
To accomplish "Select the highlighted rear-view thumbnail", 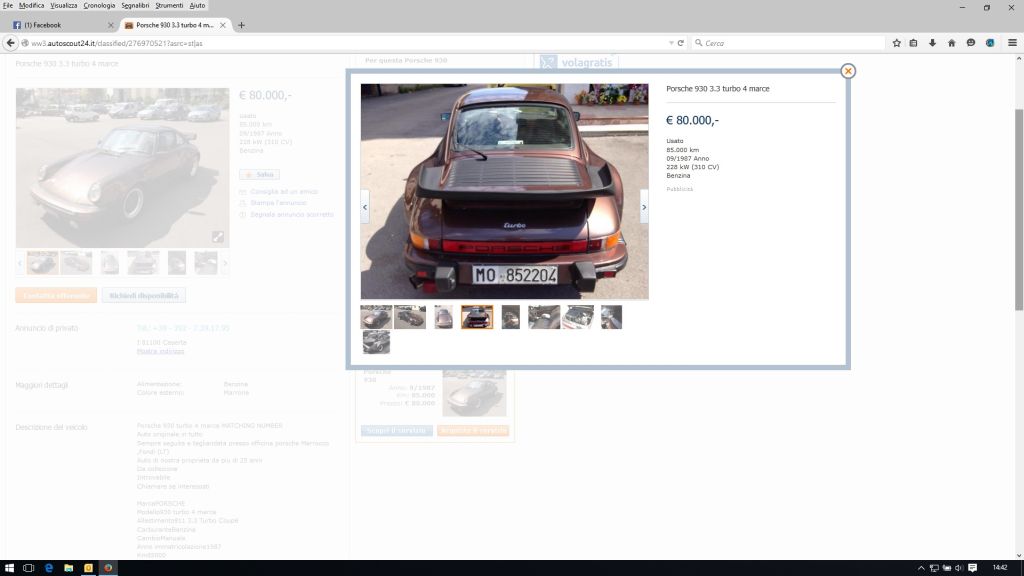I will tap(477, 317).
